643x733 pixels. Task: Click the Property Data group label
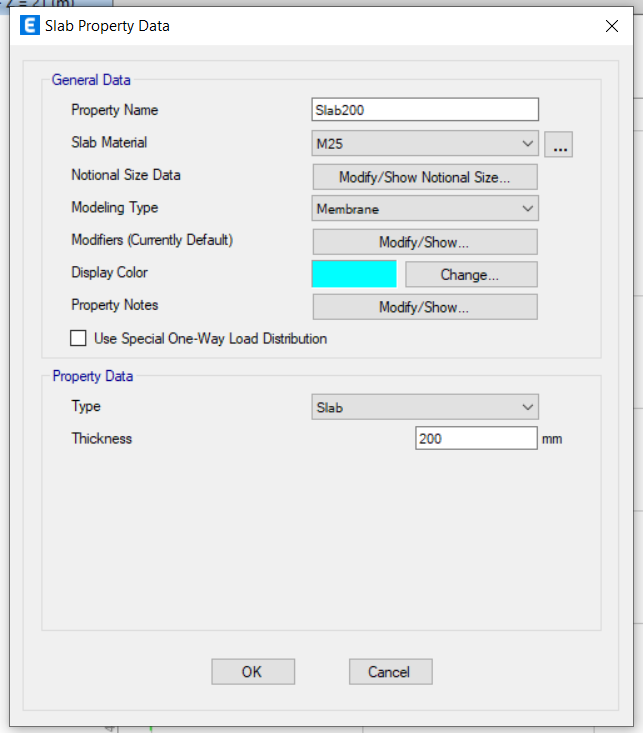point(93,376)
